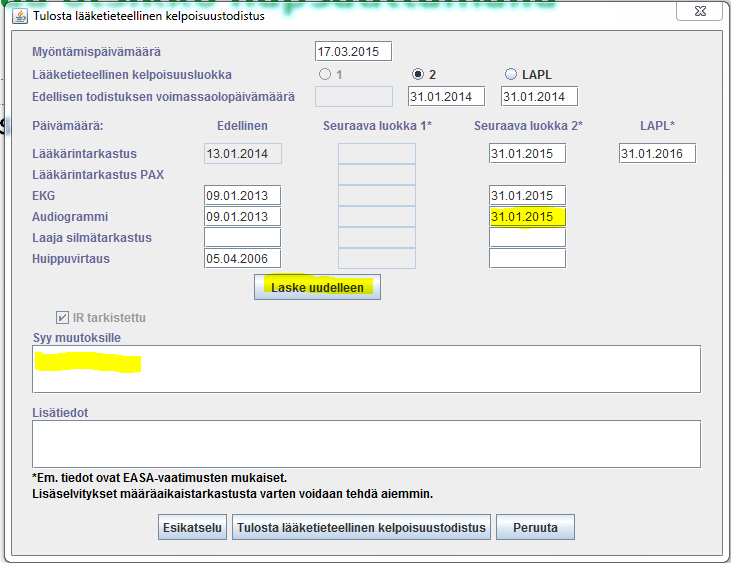Click EKG Seuraava luokka 2 date field
Image resolution: width=731 pixels, height=563 pixels.
pyautogui.click(x=527, y=195)
